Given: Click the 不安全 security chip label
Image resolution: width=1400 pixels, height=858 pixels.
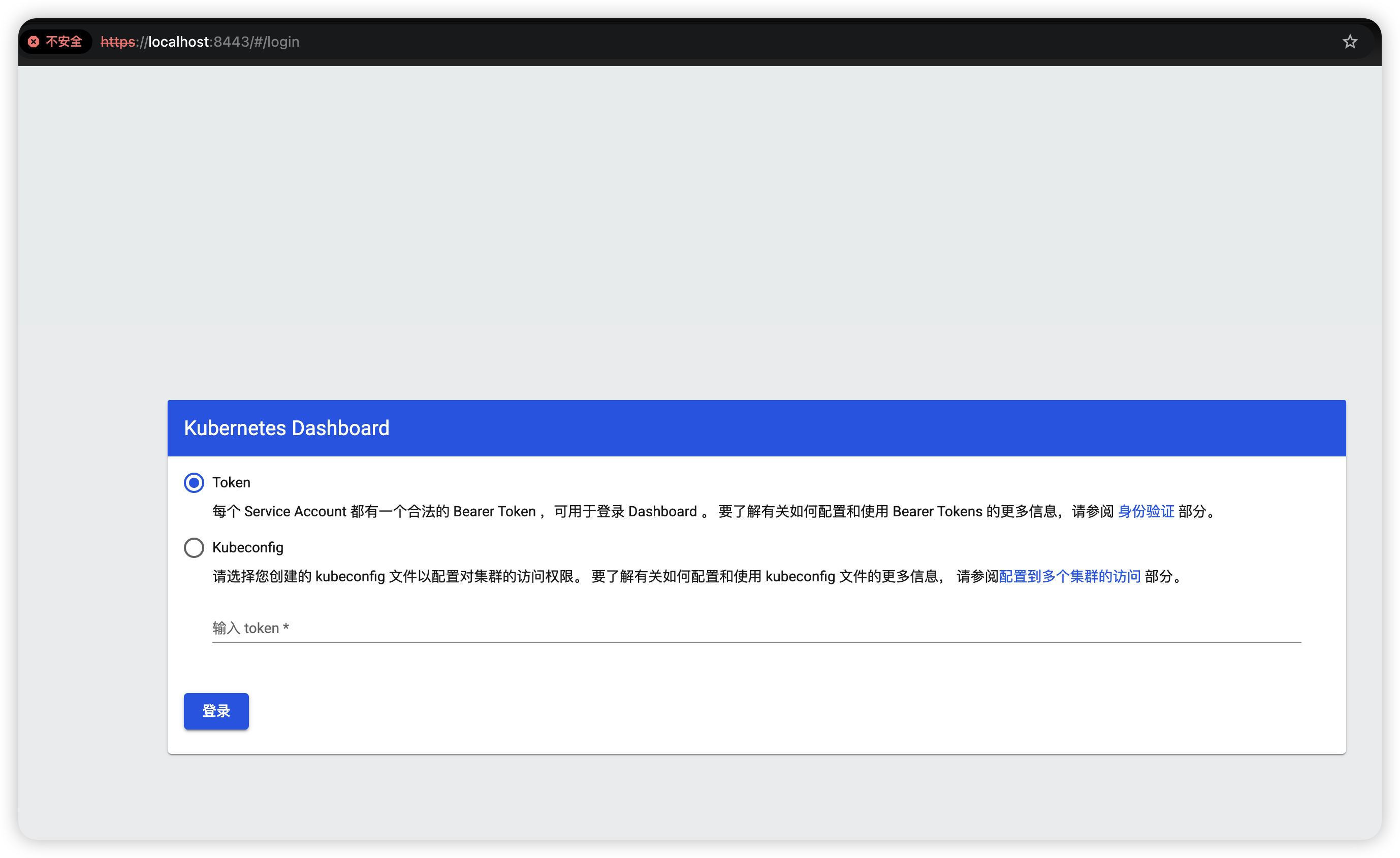Looking at the screenshot, I should point(63,42).
